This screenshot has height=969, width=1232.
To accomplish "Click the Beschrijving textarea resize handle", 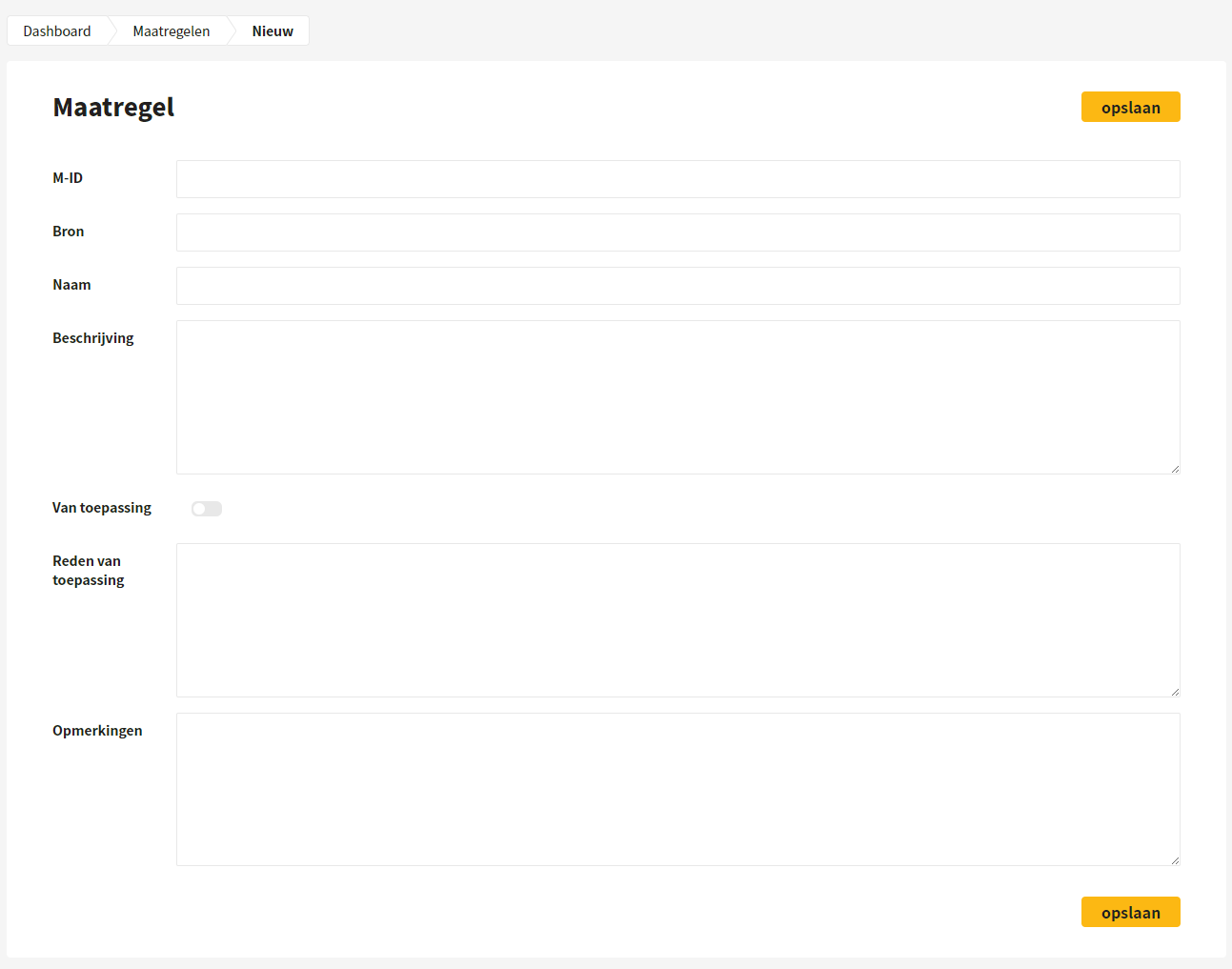I will click(x=1175, y=469).
